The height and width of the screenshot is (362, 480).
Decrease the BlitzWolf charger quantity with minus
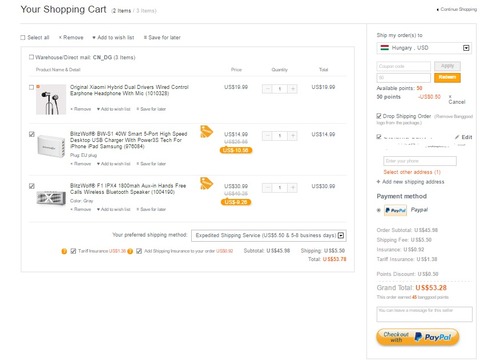point(267,136)
